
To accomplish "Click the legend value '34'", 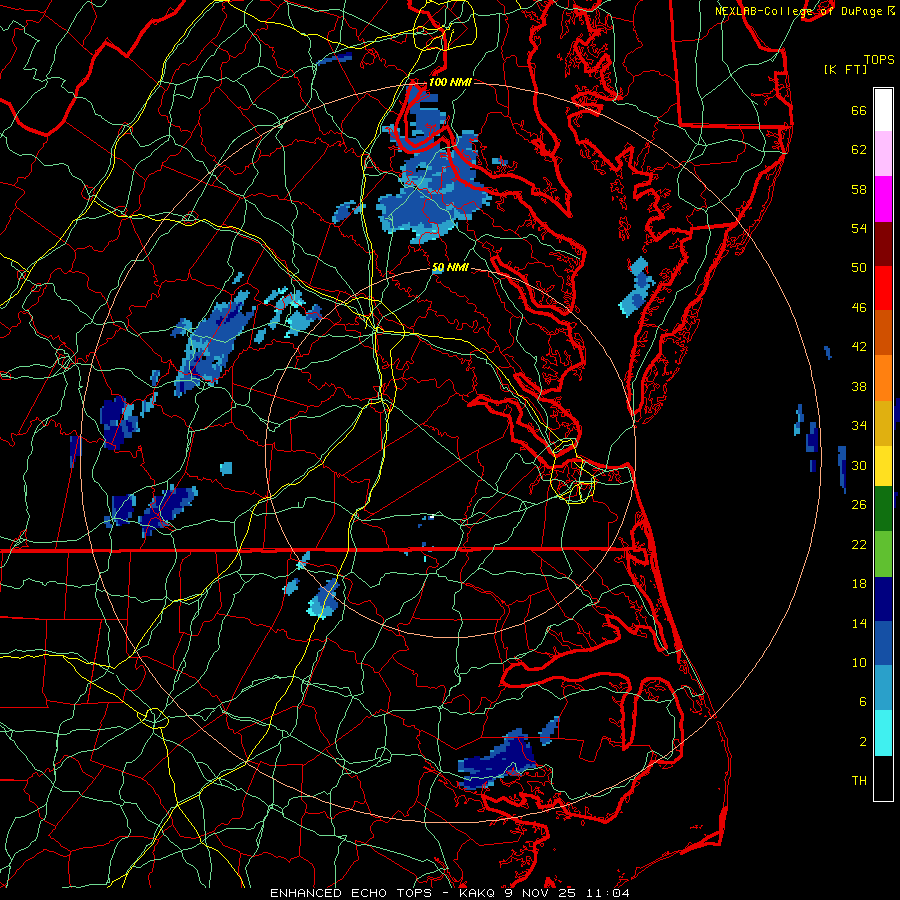I will pos(859,425).
